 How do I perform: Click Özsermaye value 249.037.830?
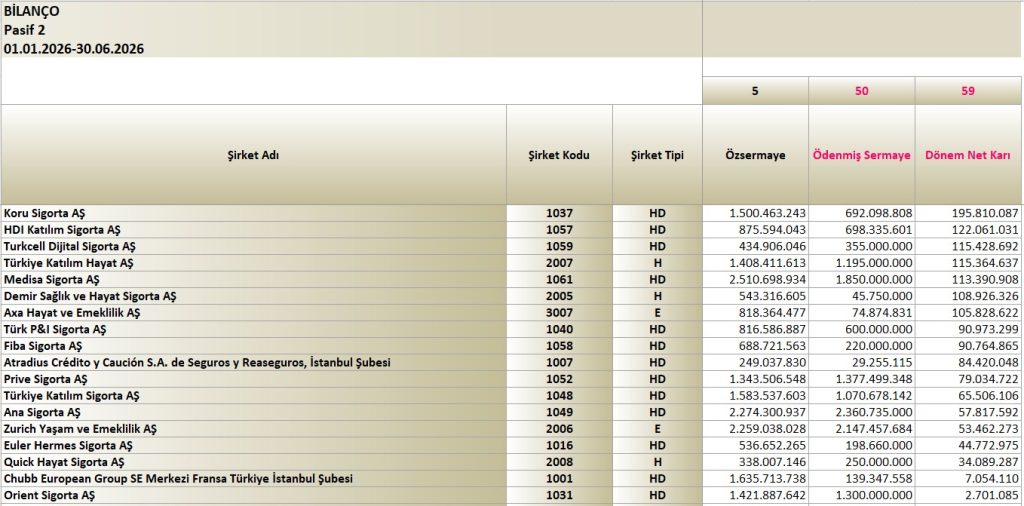[x=756, y=362]
